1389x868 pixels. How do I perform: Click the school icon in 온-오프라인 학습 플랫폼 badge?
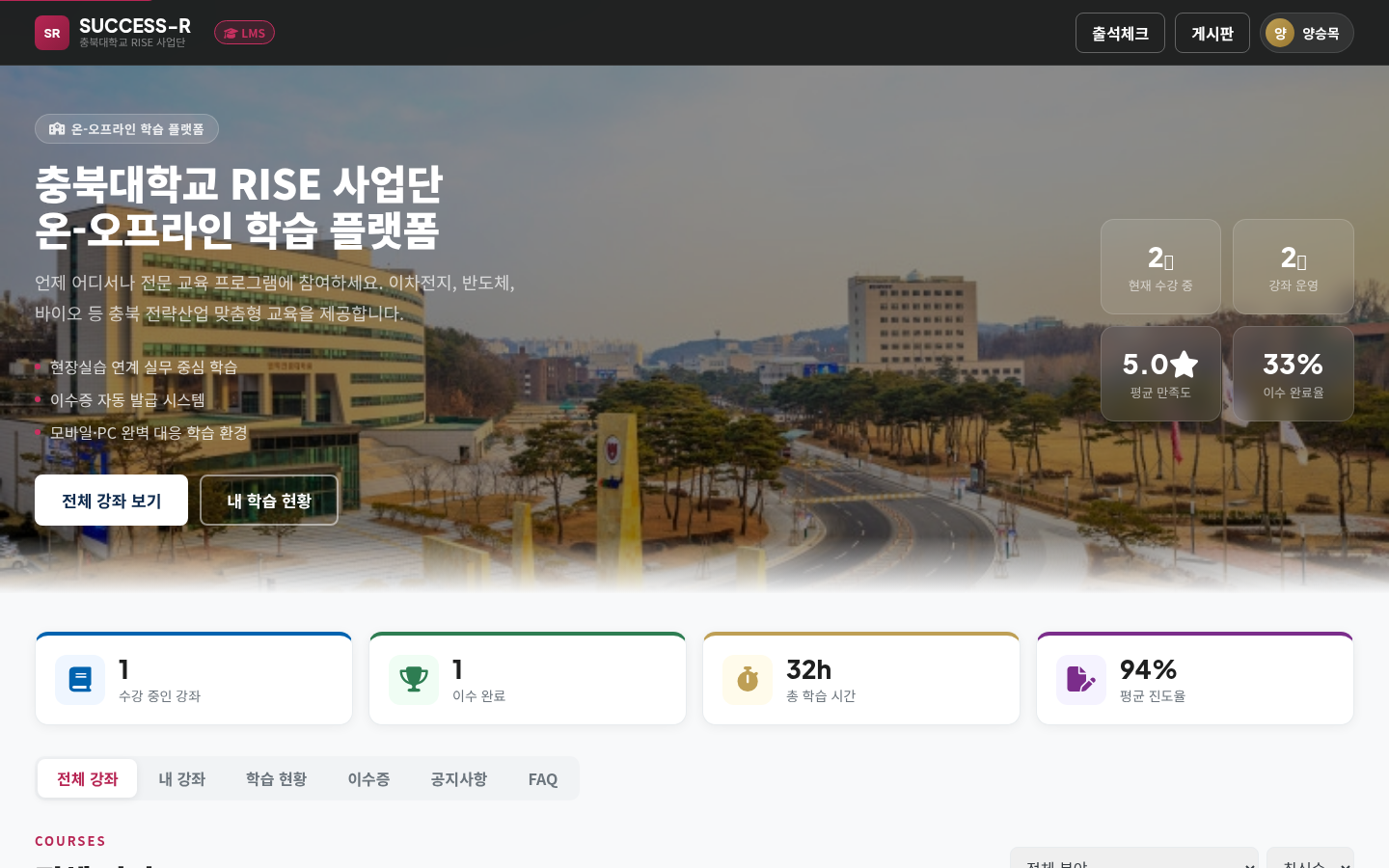point(57,129)
